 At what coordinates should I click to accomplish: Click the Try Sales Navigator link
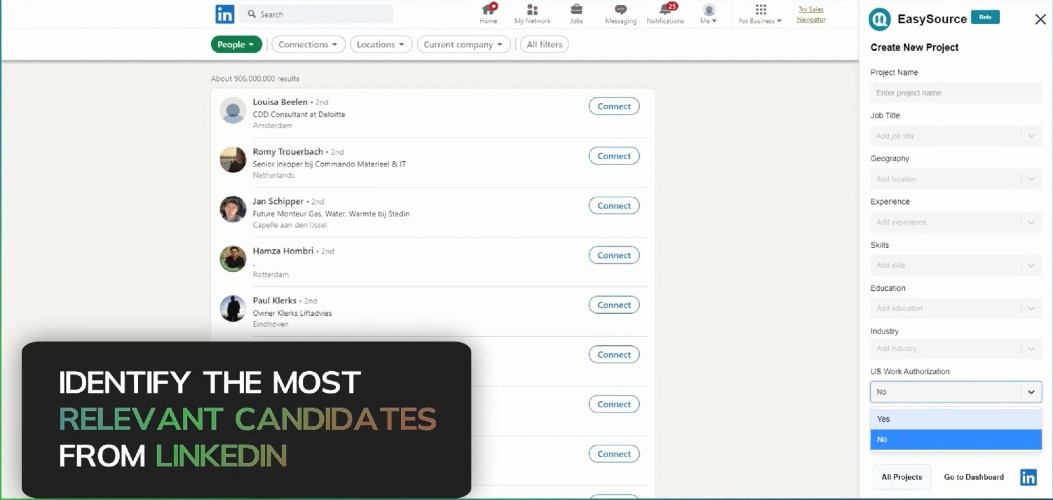(811, 14)
